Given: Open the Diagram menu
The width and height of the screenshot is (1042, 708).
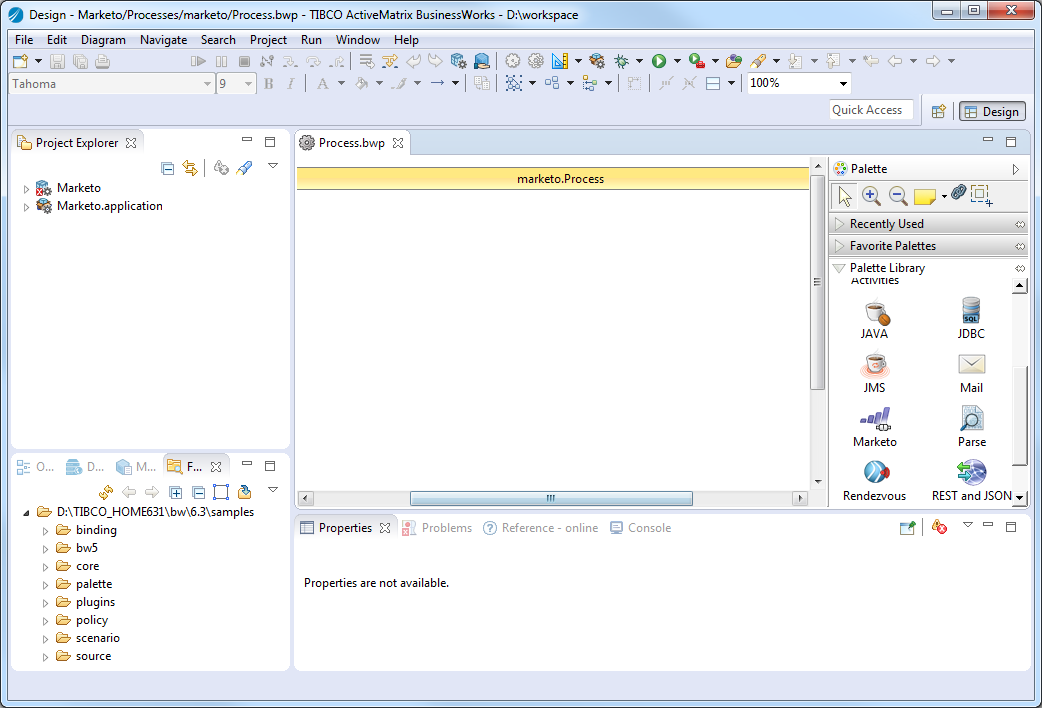Looking at the screenshot, I should (103, 40).
